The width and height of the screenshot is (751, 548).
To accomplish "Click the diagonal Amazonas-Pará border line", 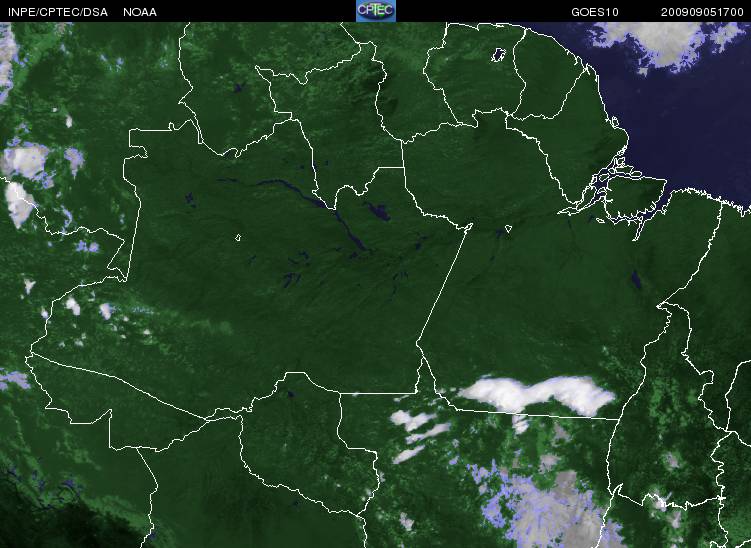I will (x=444, y=283).
